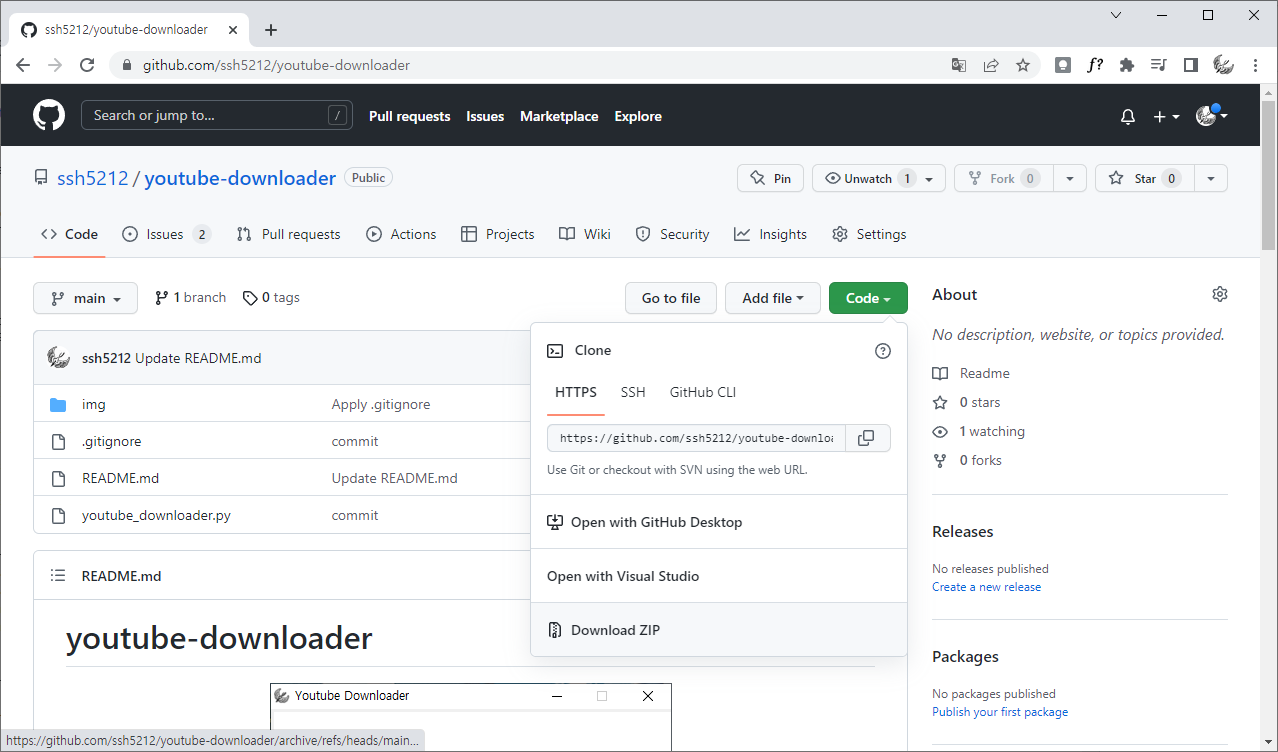The height and width of the screenshot is (752, 1278).
Task: View site information lock icon
Action: (126, 65)
